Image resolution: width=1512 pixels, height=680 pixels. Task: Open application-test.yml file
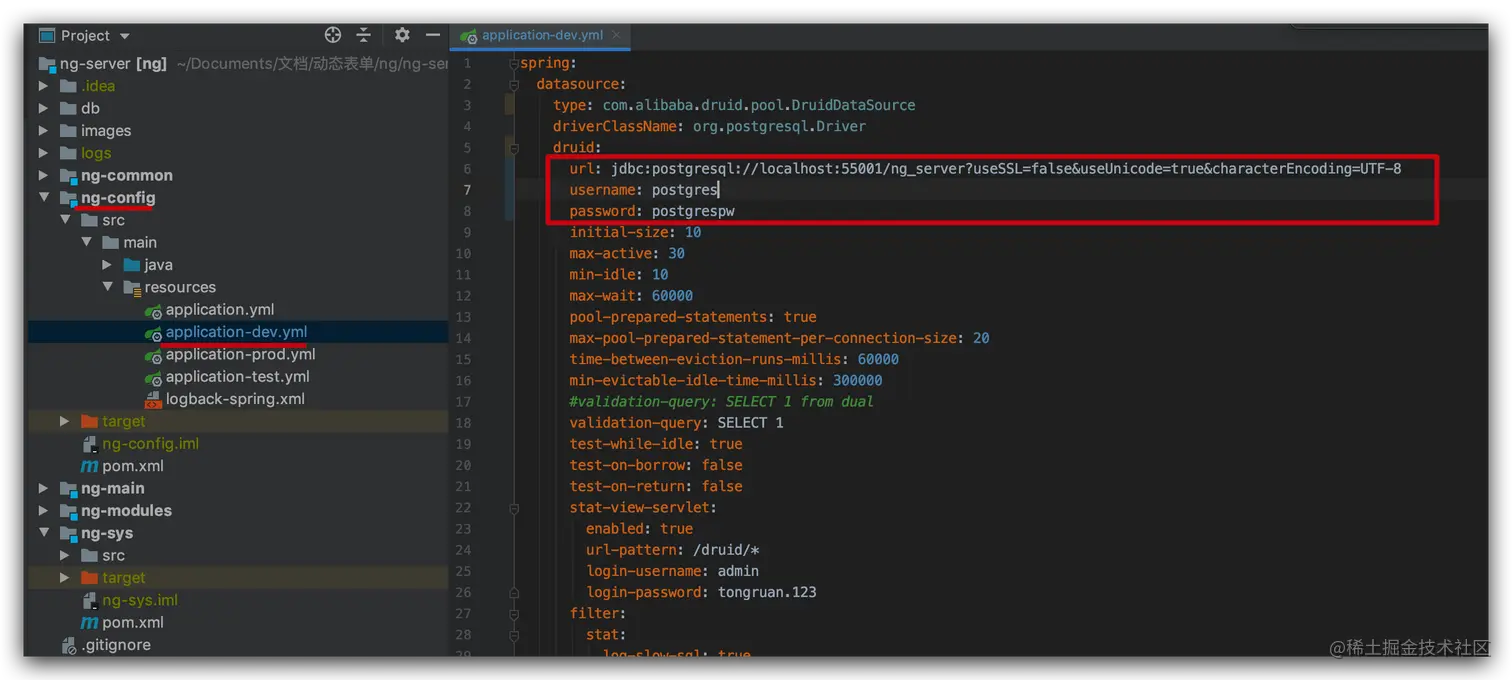(x=238, y=376)
